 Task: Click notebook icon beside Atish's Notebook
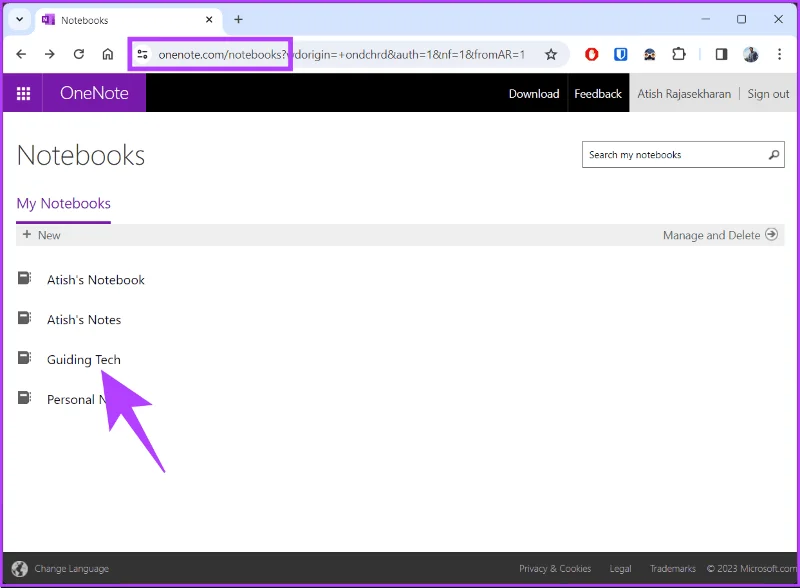[24, 278]
